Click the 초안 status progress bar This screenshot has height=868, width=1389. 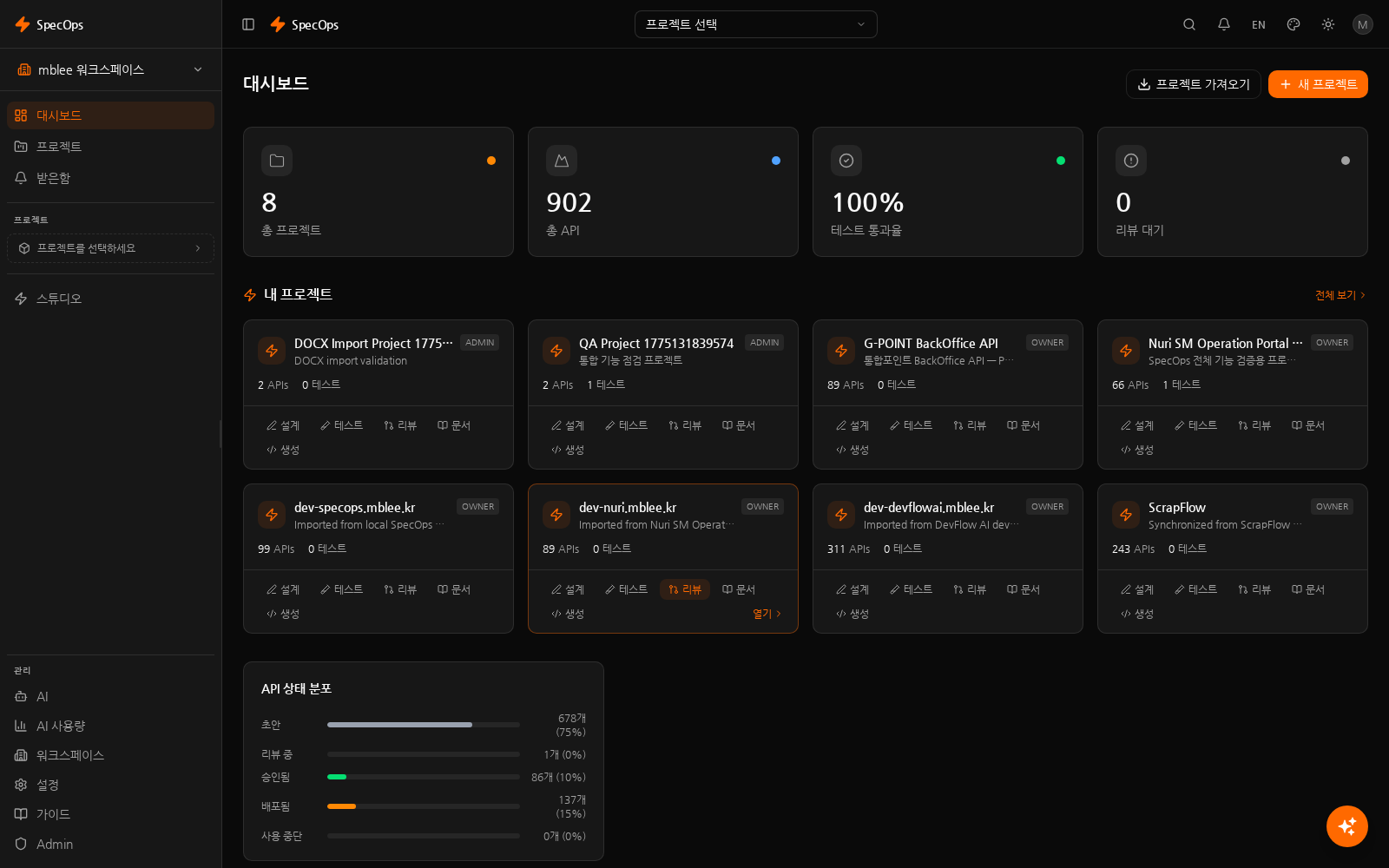[x=424, y=725]
